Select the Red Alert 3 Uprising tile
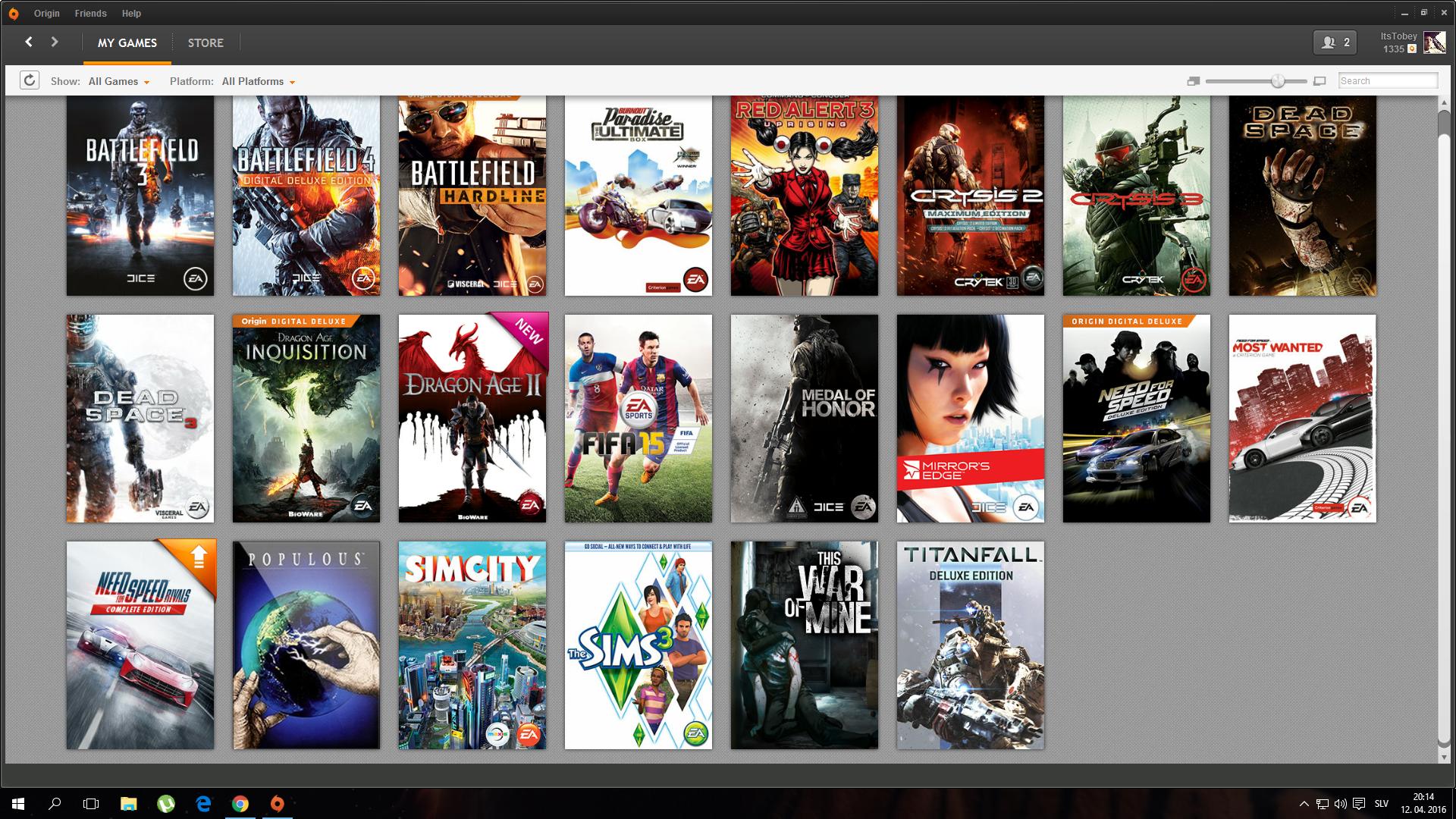Screen dimensions: 1456x819 click(805, 196)
